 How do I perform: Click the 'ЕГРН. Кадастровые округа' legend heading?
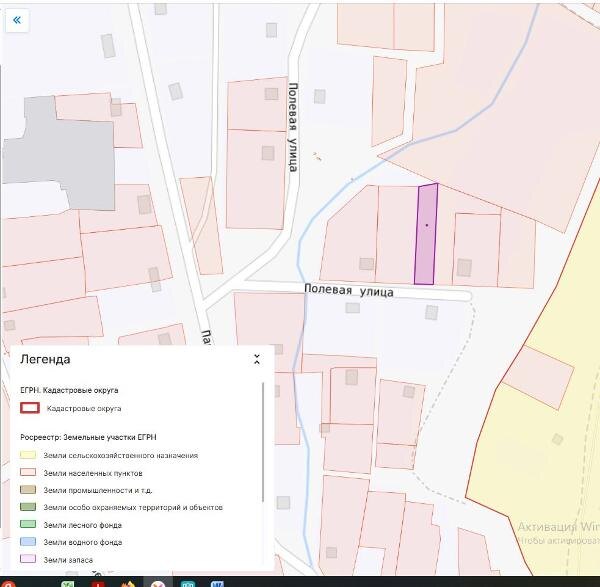tap(69, 390)
